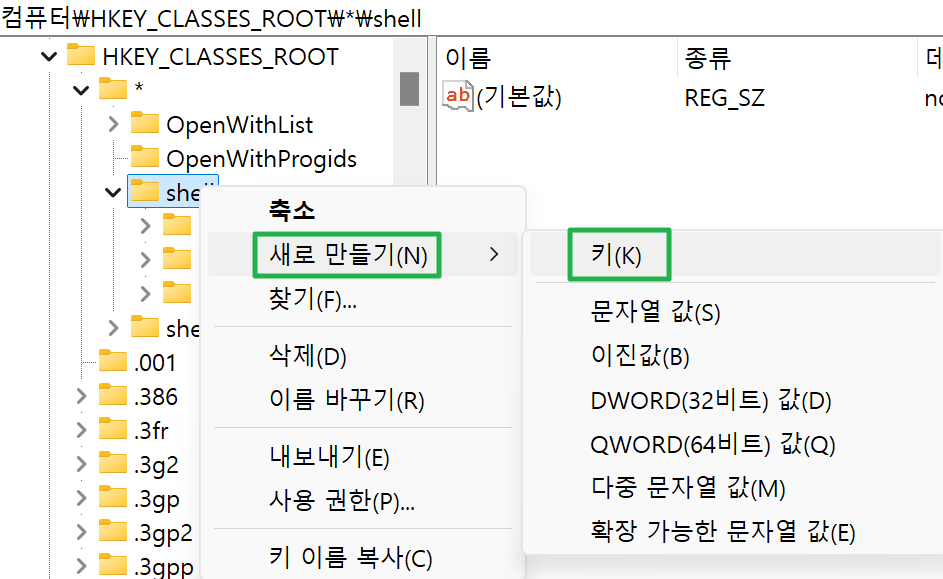The image size is (943, 579).
Task: Click the .386 folder icon
Action: tap(113, 396)
